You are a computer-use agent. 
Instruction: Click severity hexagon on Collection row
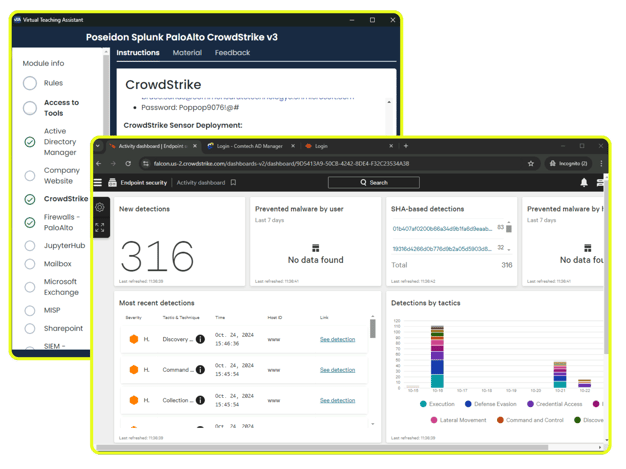[x=134, y=400]
